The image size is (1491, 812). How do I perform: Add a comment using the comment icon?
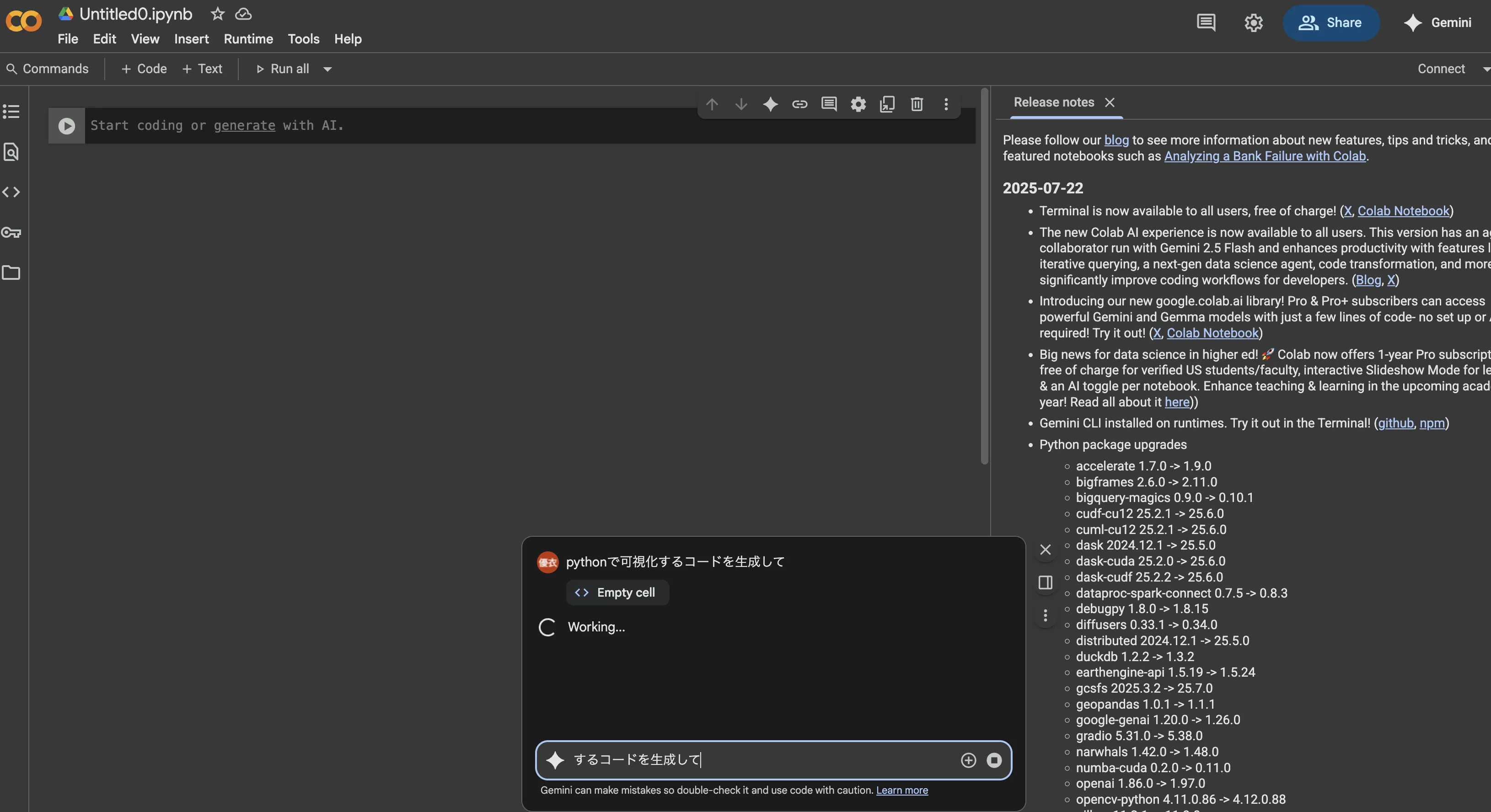[829, 105]
